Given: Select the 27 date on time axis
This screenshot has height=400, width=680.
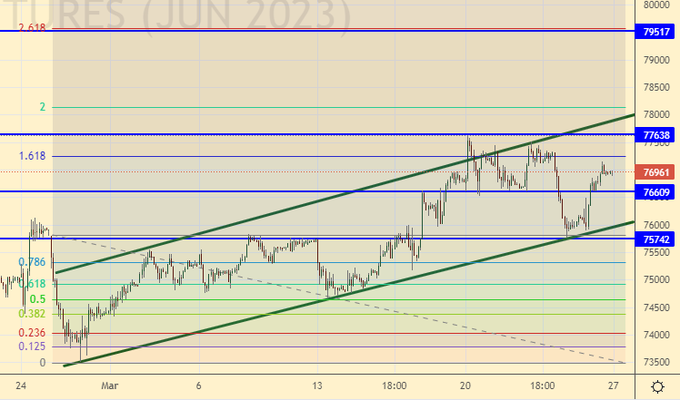Looking at the screenshot, I should click(613, 386).
